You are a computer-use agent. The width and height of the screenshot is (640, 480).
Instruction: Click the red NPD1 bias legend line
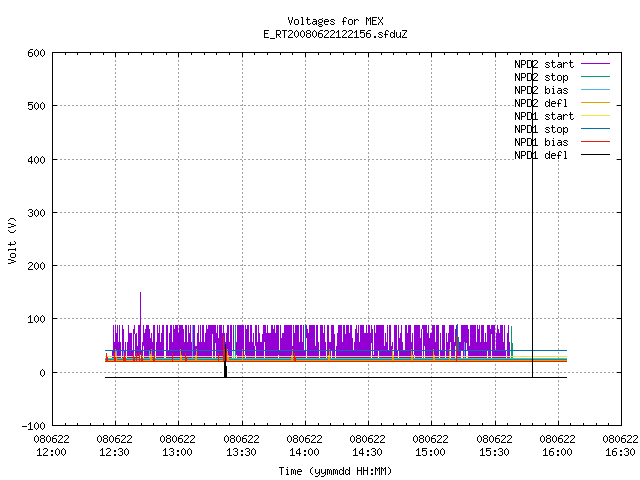(596, 142)
